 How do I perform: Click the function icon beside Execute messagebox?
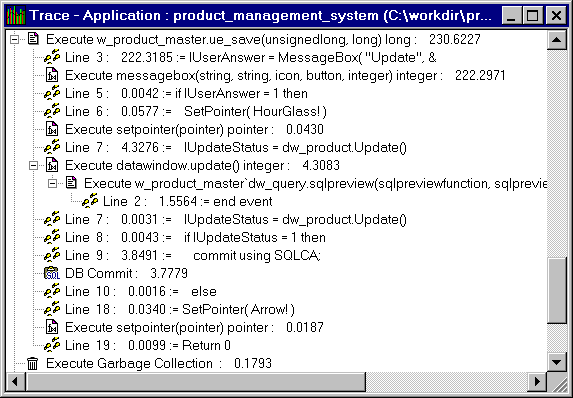click(x=52, y=75)
